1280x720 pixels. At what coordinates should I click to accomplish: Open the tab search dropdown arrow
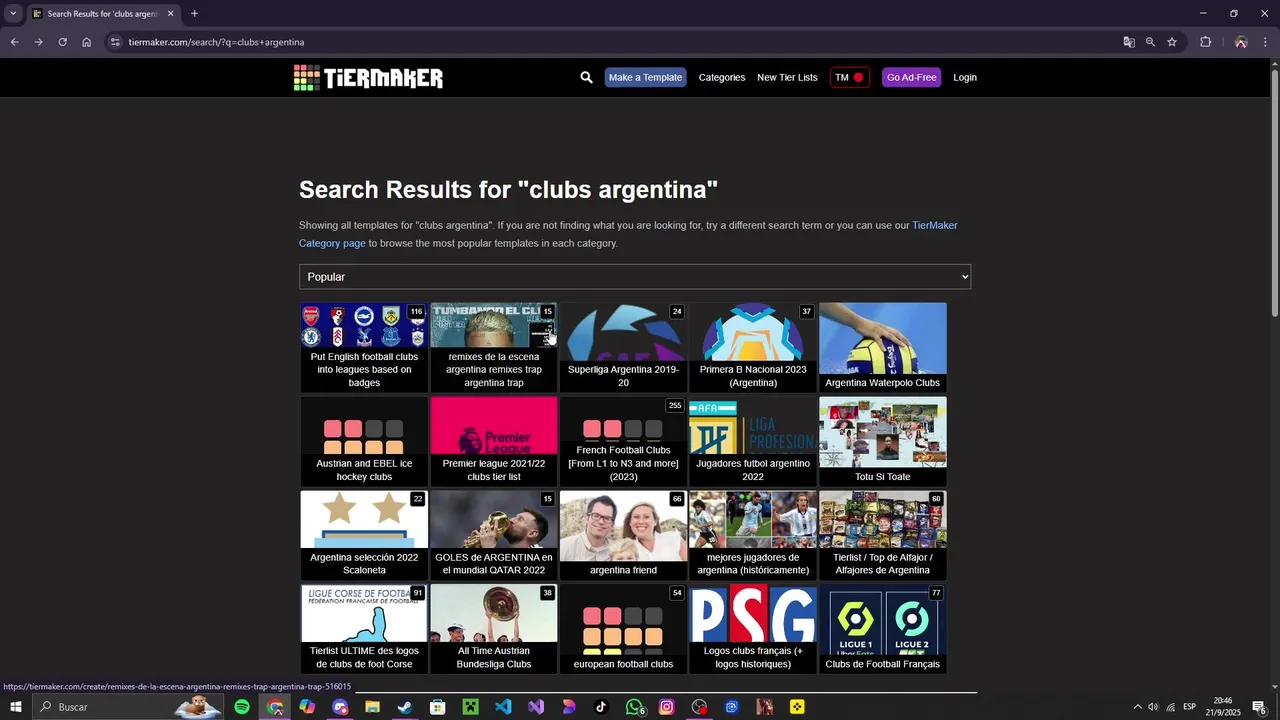(x=13, y=14)
